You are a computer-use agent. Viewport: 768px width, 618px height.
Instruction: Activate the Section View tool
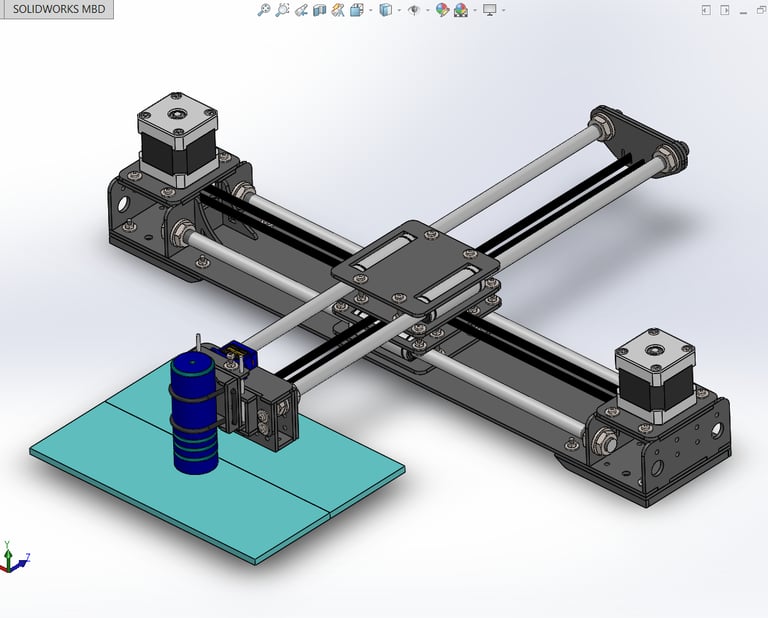[319, 10]
